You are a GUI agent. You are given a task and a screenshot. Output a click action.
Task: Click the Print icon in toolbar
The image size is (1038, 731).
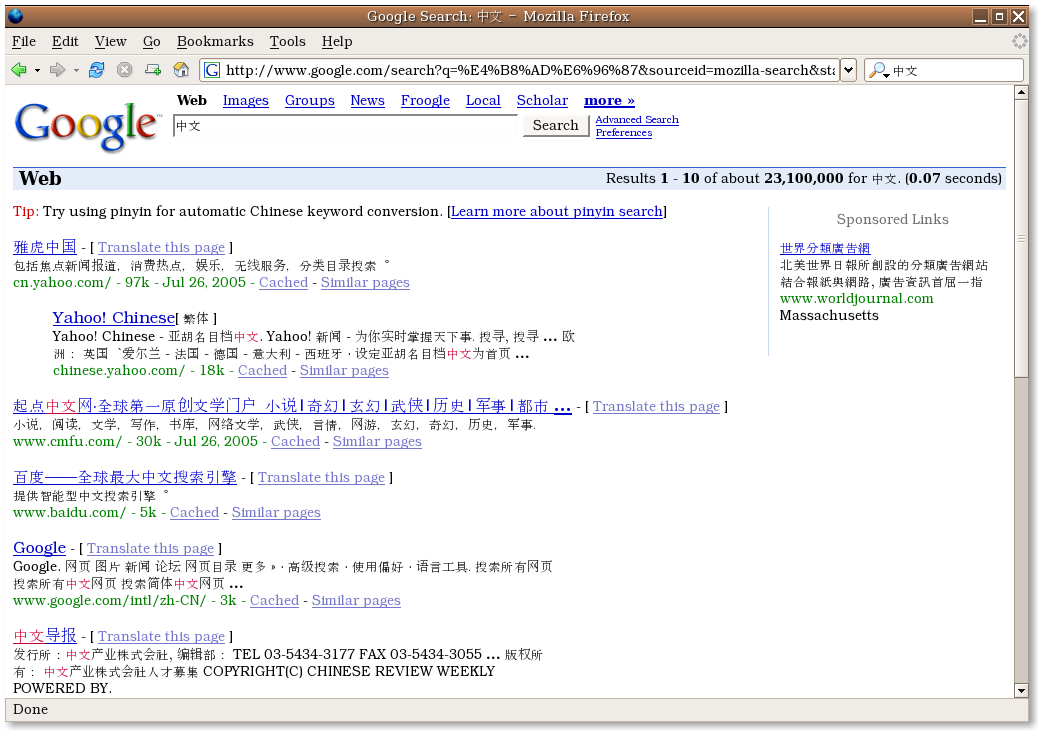(153, 70)
